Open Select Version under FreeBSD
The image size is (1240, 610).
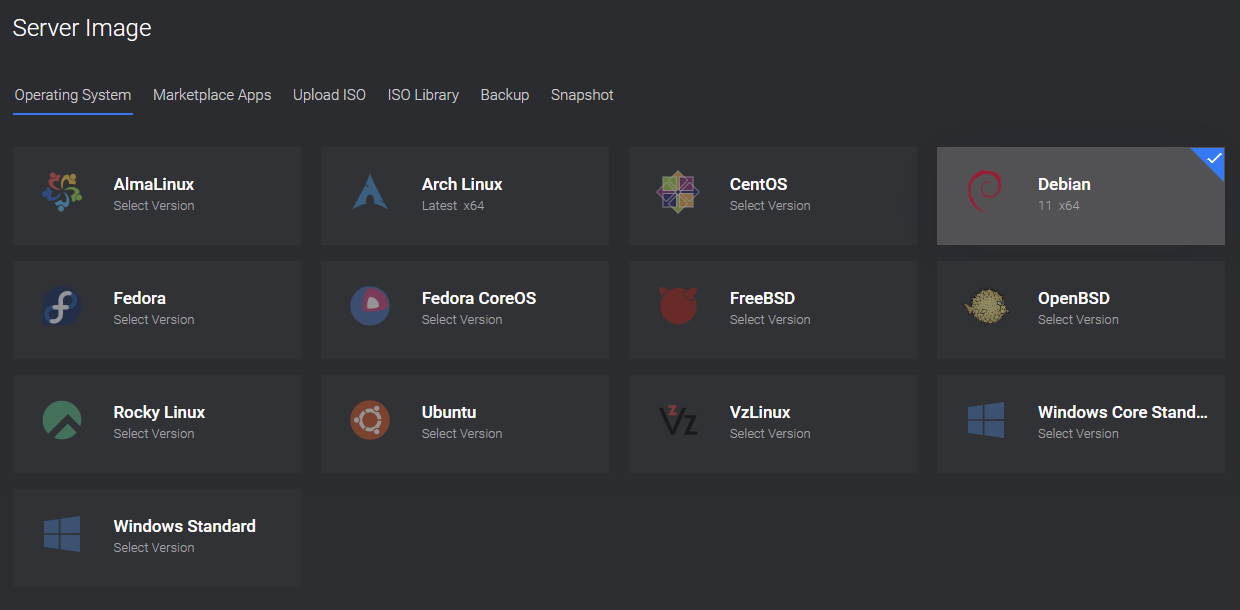coord(770,320)
